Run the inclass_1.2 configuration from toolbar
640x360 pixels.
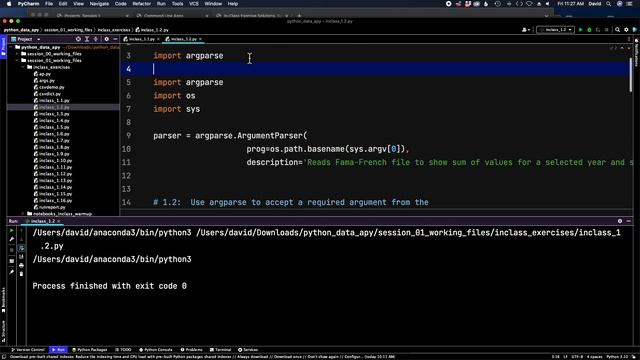tap(580, 30)
